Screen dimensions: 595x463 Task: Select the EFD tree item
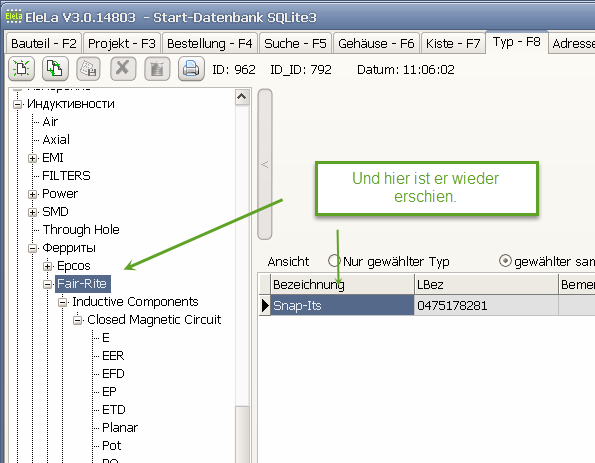point(113,374)
